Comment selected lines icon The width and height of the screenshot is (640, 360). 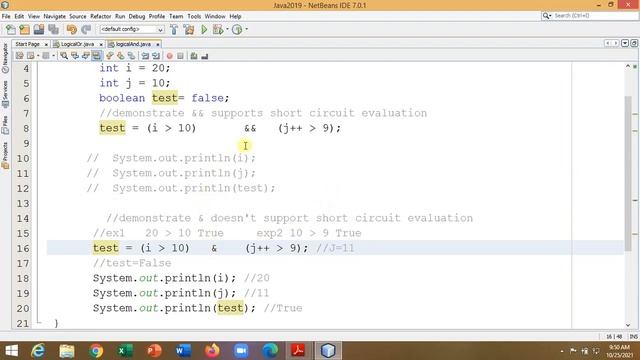click(x=194, y=56)
